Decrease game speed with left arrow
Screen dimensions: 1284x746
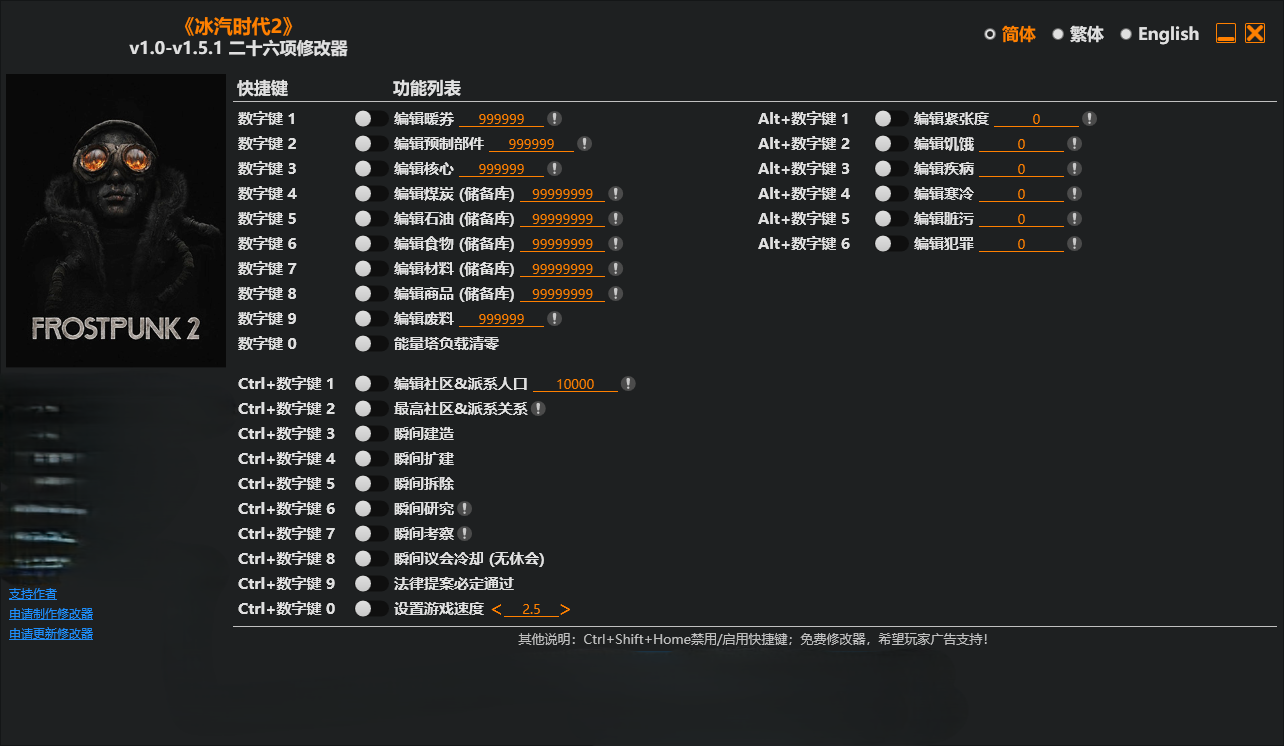pyautogui.click(x=497, y=610)
